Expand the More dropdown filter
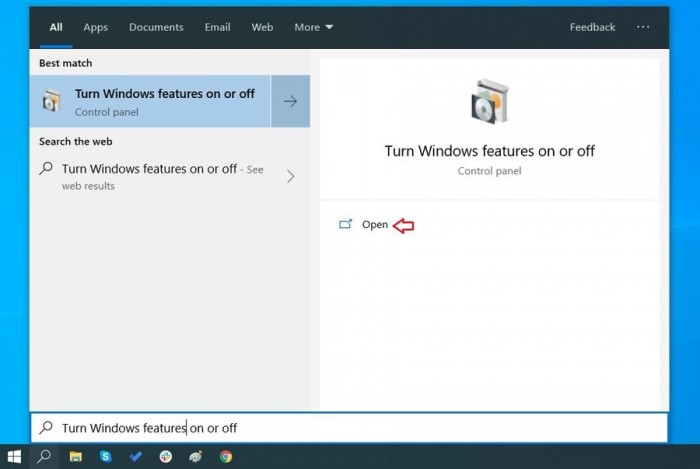The height and width of the screenshot is (469, 700). [313, 27]
